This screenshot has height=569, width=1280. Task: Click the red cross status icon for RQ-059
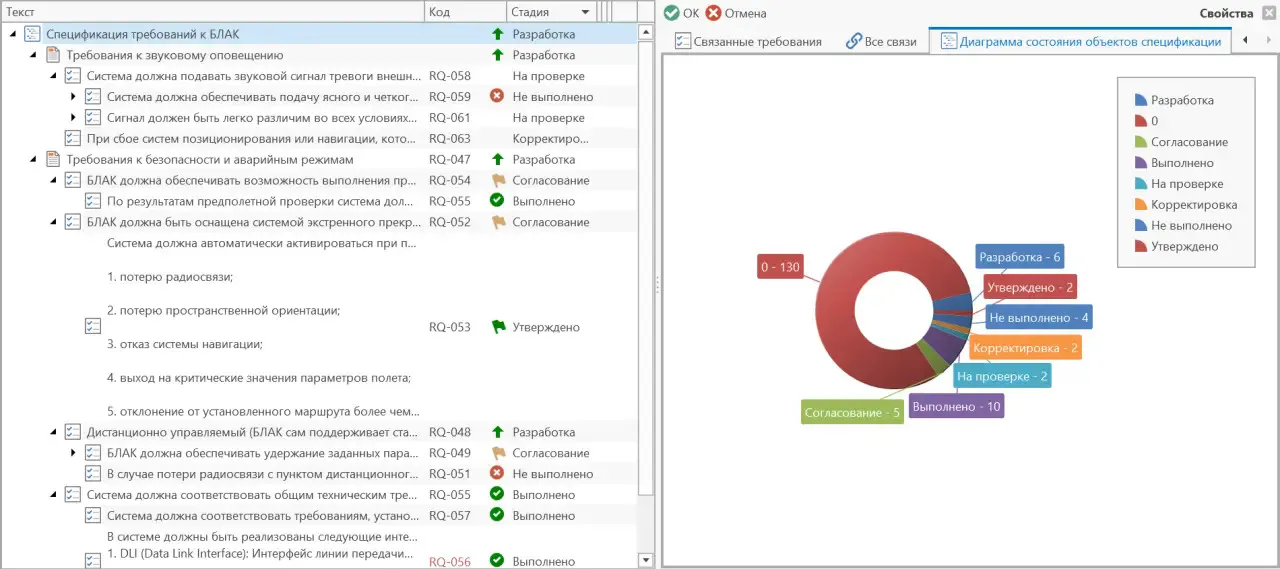[x=497, y=96]
